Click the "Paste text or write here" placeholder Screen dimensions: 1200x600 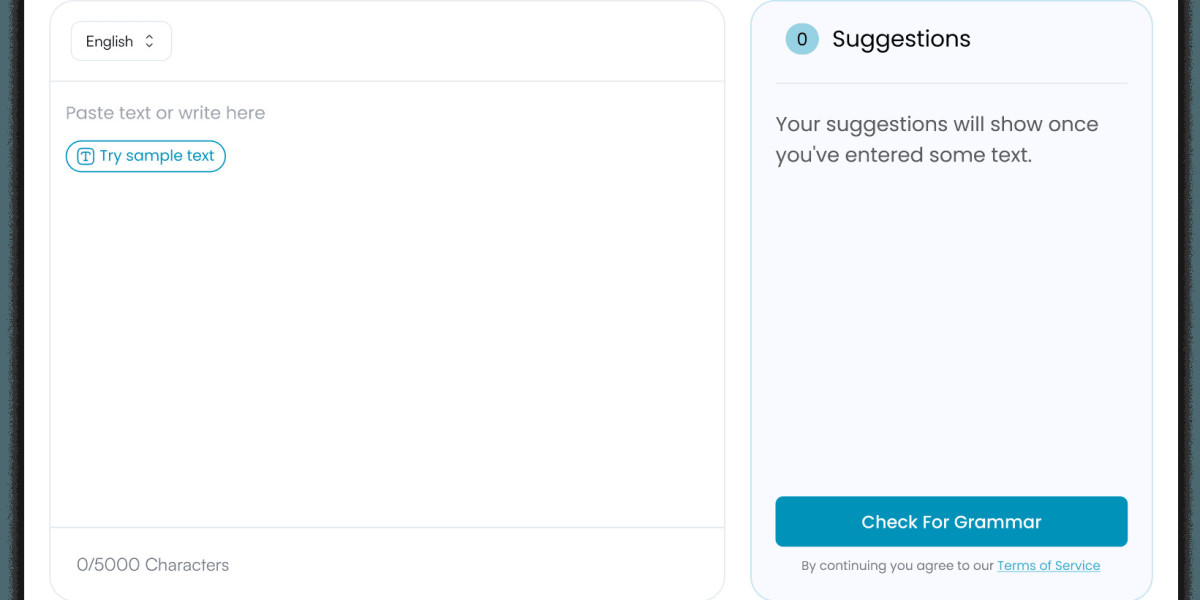tap(166, 113)
